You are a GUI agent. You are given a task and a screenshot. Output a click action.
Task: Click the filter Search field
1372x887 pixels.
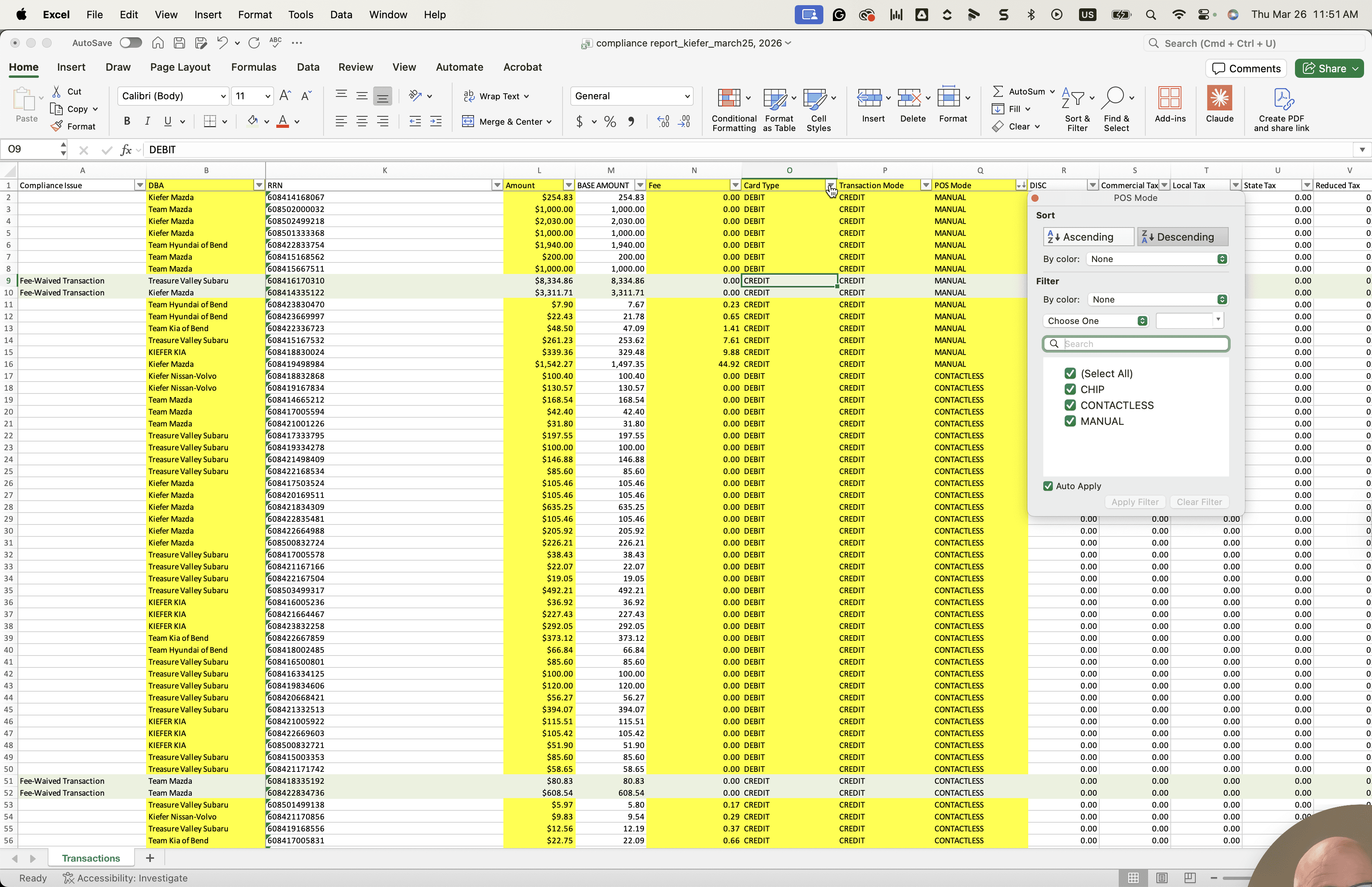click(1136, 344)
